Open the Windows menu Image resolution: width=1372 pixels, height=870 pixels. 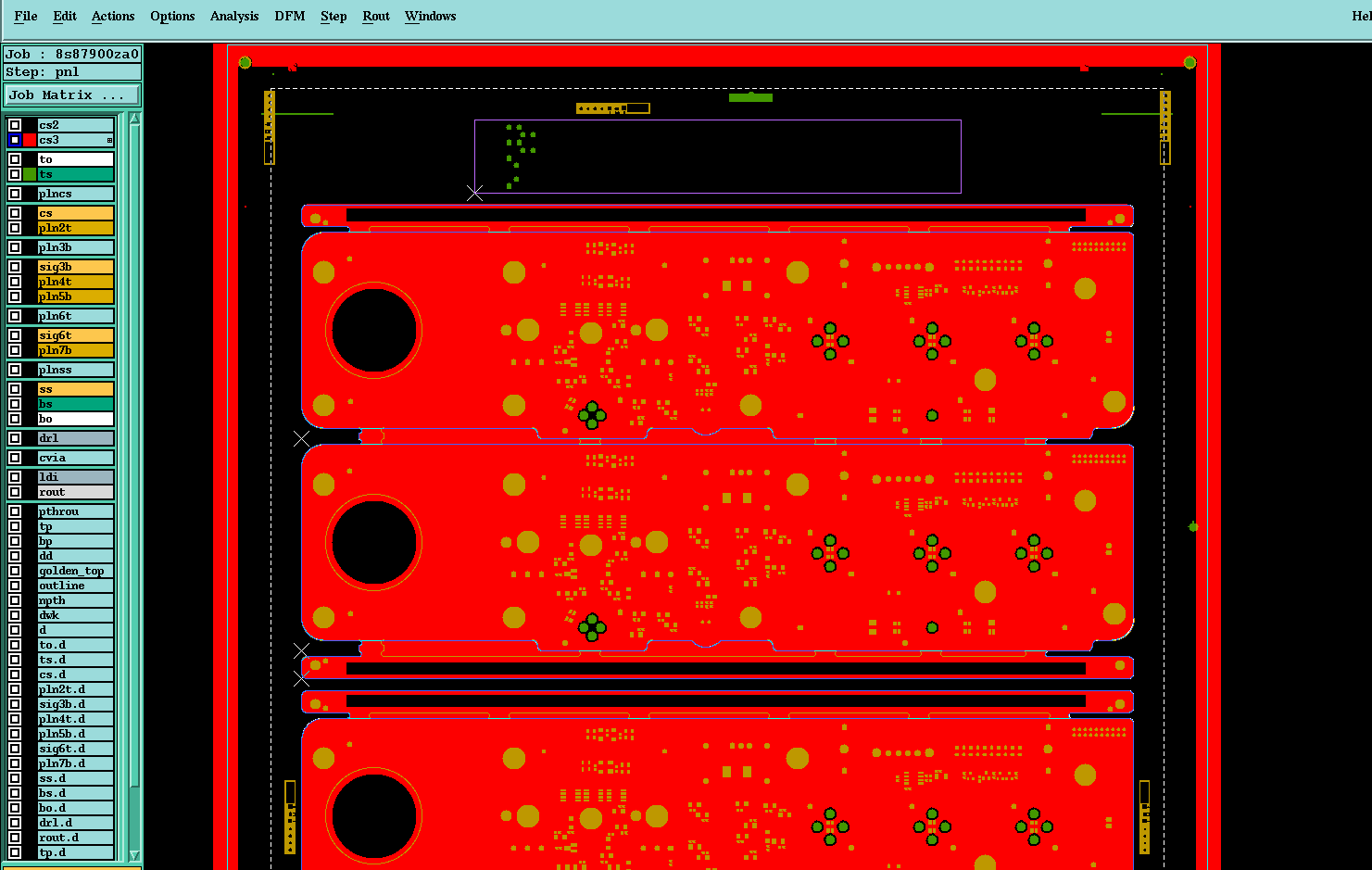click(431, 16)
